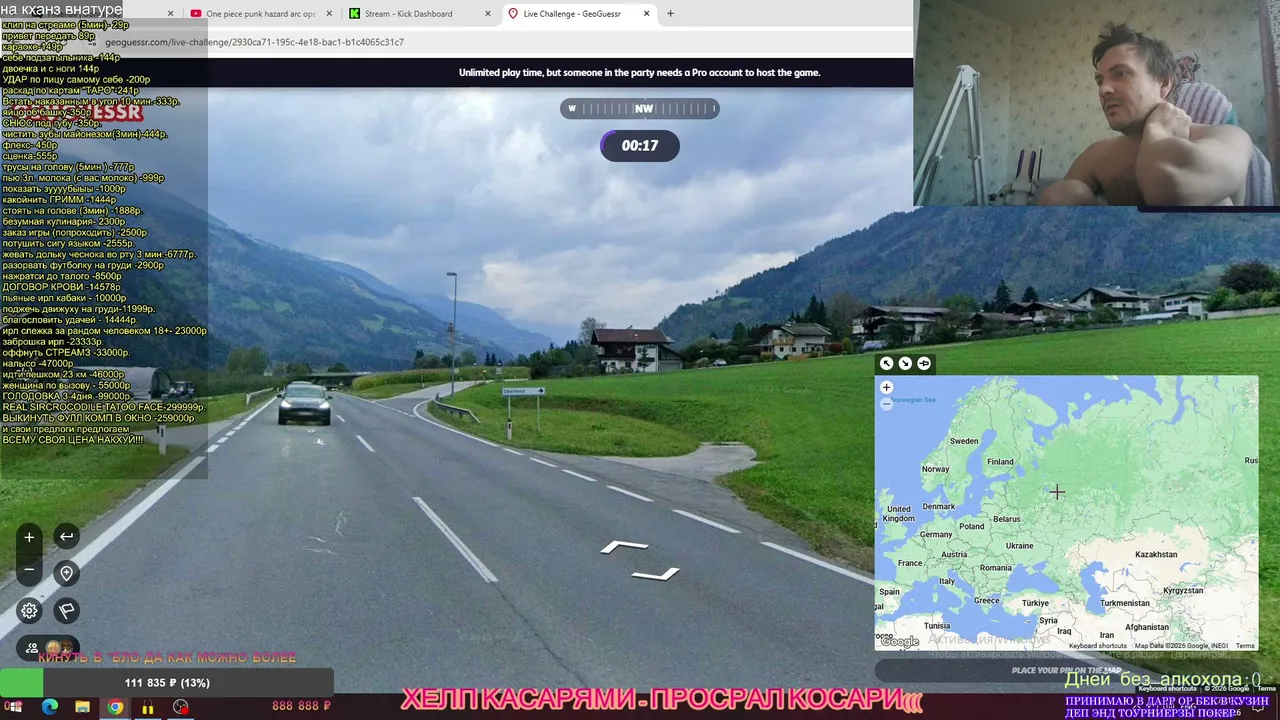Toggle the sticky pin on the guess map
The image size is (1280, 720).
924,363
